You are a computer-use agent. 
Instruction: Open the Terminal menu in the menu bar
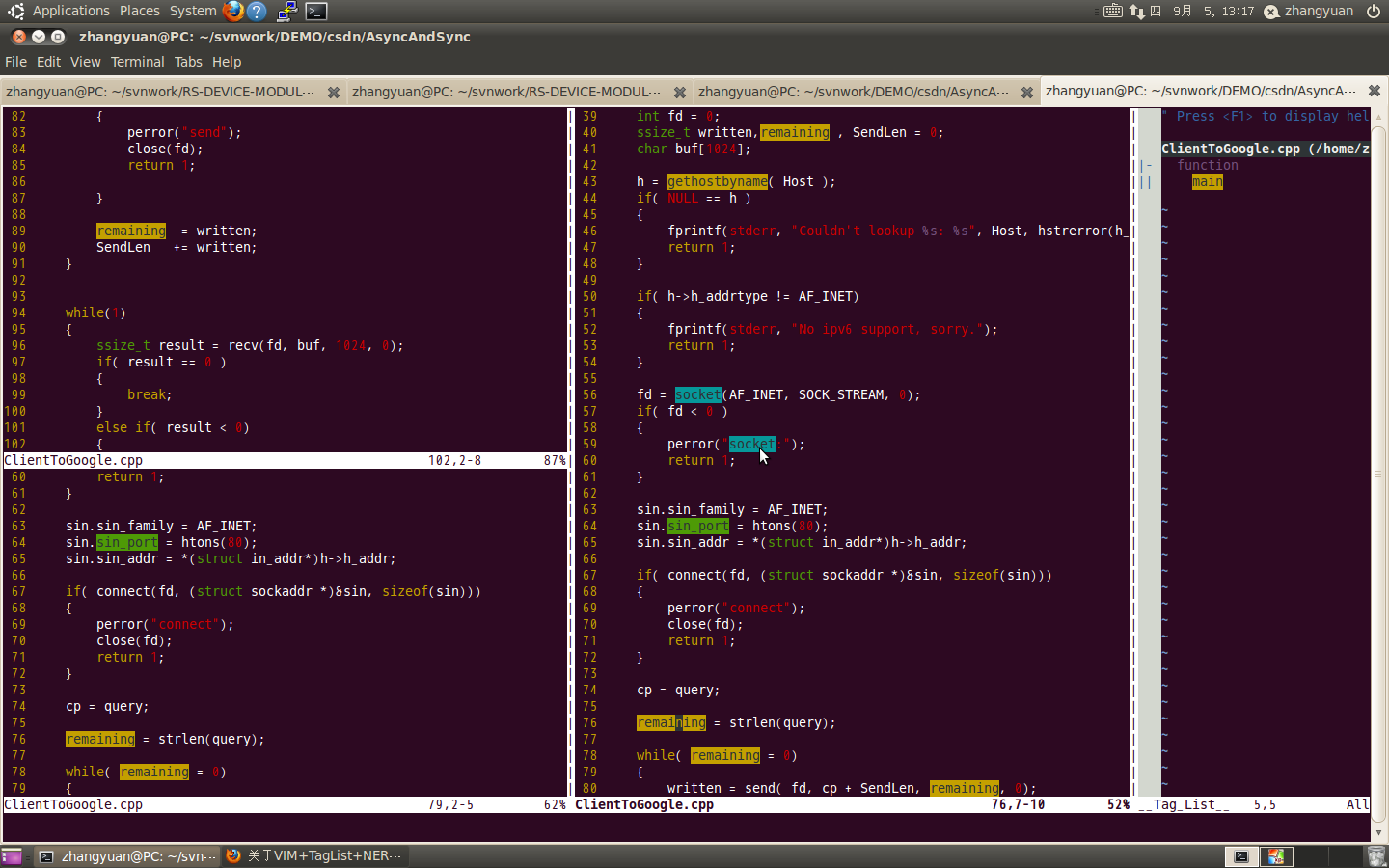coord(137,62)
